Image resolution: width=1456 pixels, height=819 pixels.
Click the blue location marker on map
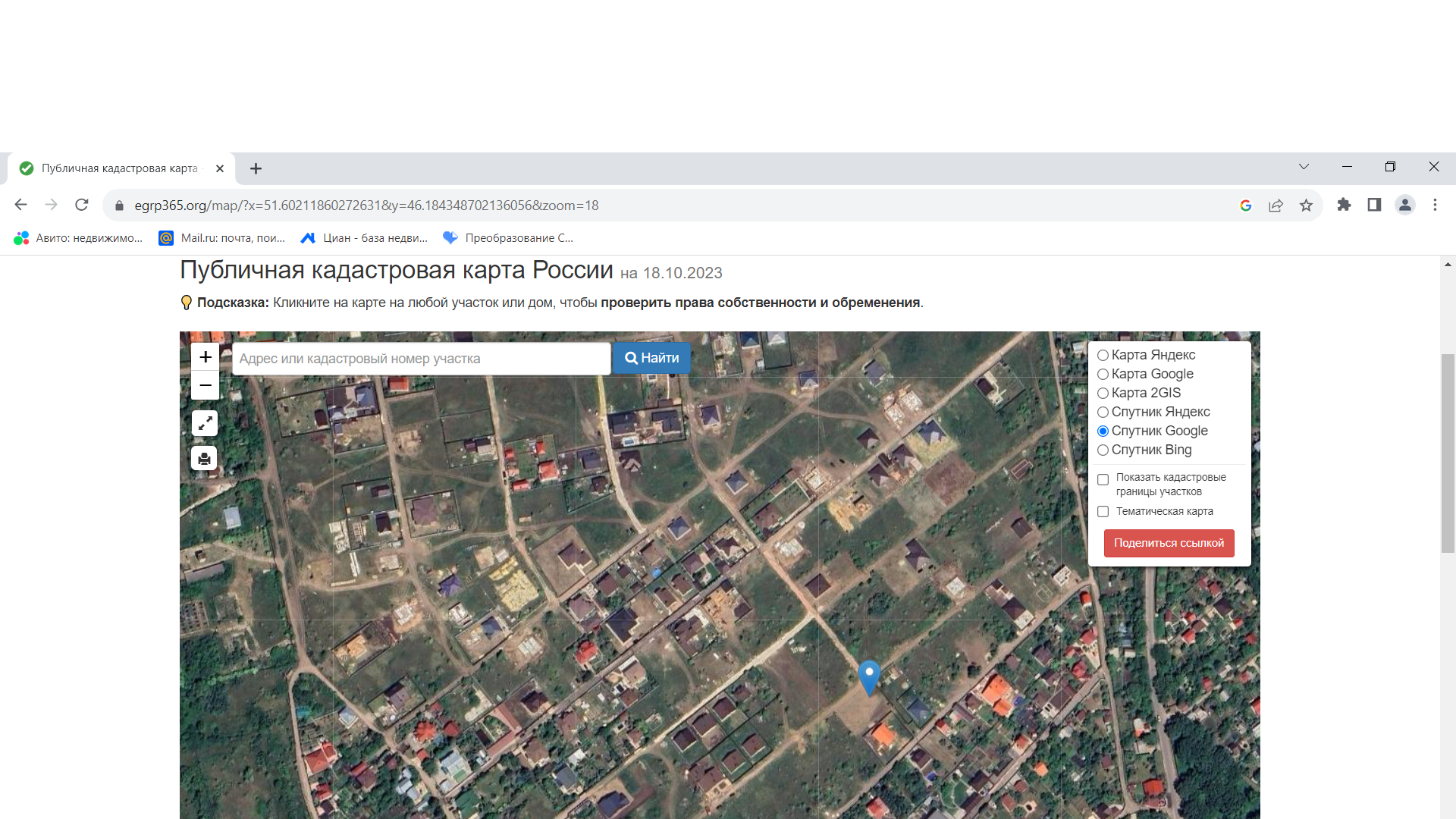[869, 675]
